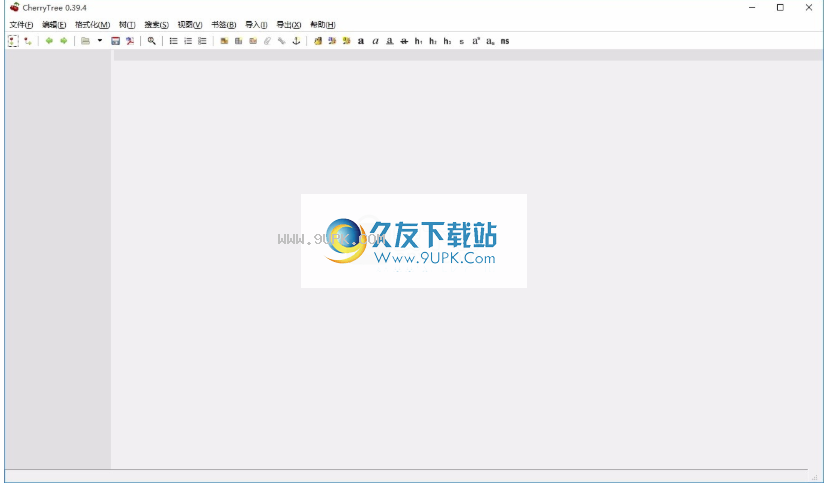Maximize the CherryTree window
The width and height of the screenshot is (828, 483).
click(x=780, y=7)
